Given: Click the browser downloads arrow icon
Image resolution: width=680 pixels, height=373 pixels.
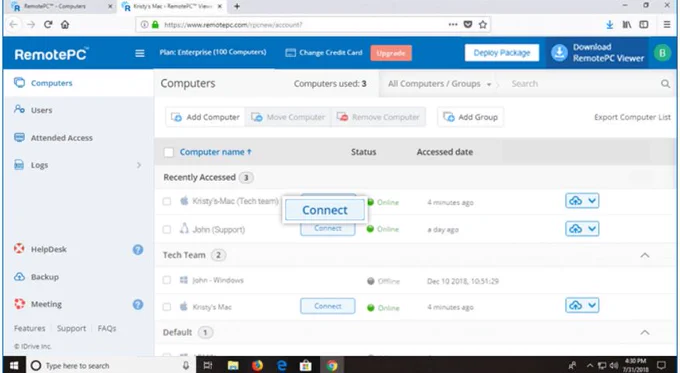Looking at the screenshot, I should [x=609, y=25].
